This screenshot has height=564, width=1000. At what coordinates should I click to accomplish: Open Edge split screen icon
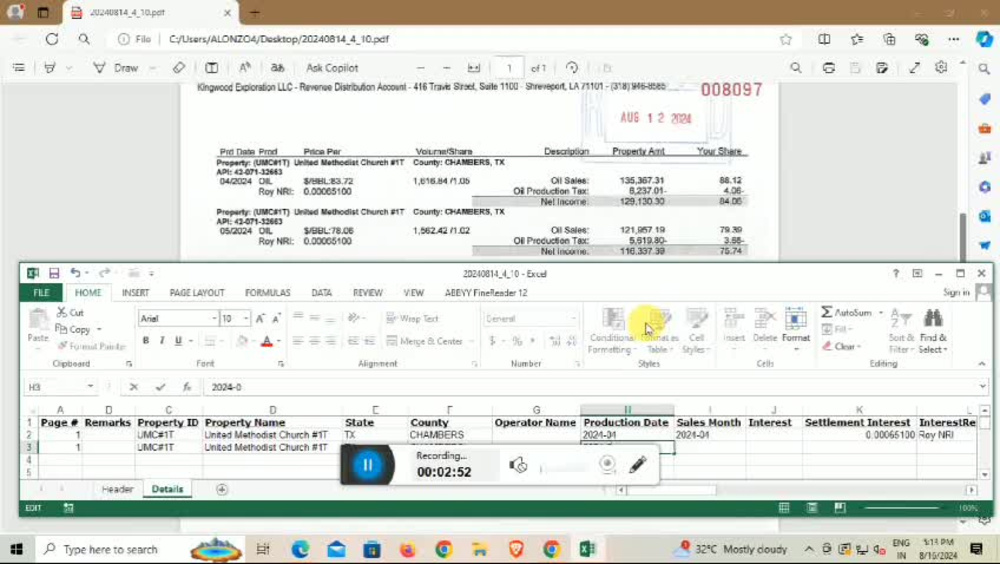click(x=824, y=40)
